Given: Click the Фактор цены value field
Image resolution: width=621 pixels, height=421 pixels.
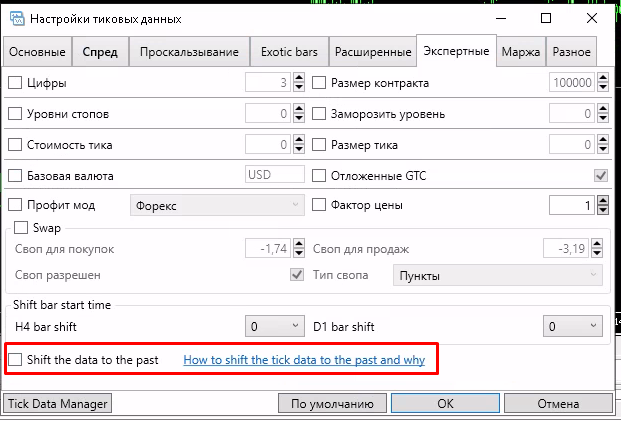Looking at the screenshot, I should coord(572,205).
